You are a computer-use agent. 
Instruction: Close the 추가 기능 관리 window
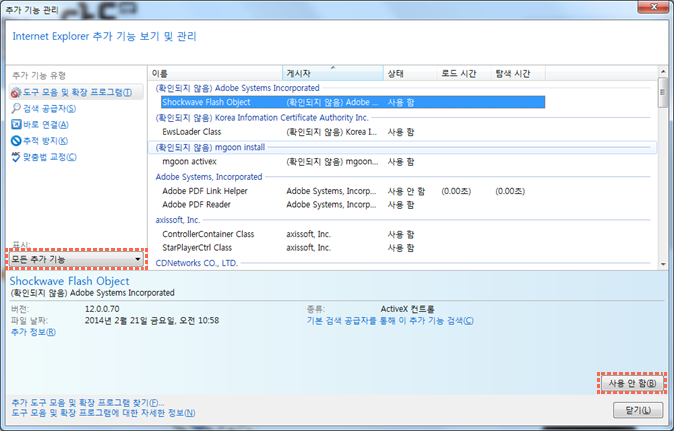pos(654,7)
